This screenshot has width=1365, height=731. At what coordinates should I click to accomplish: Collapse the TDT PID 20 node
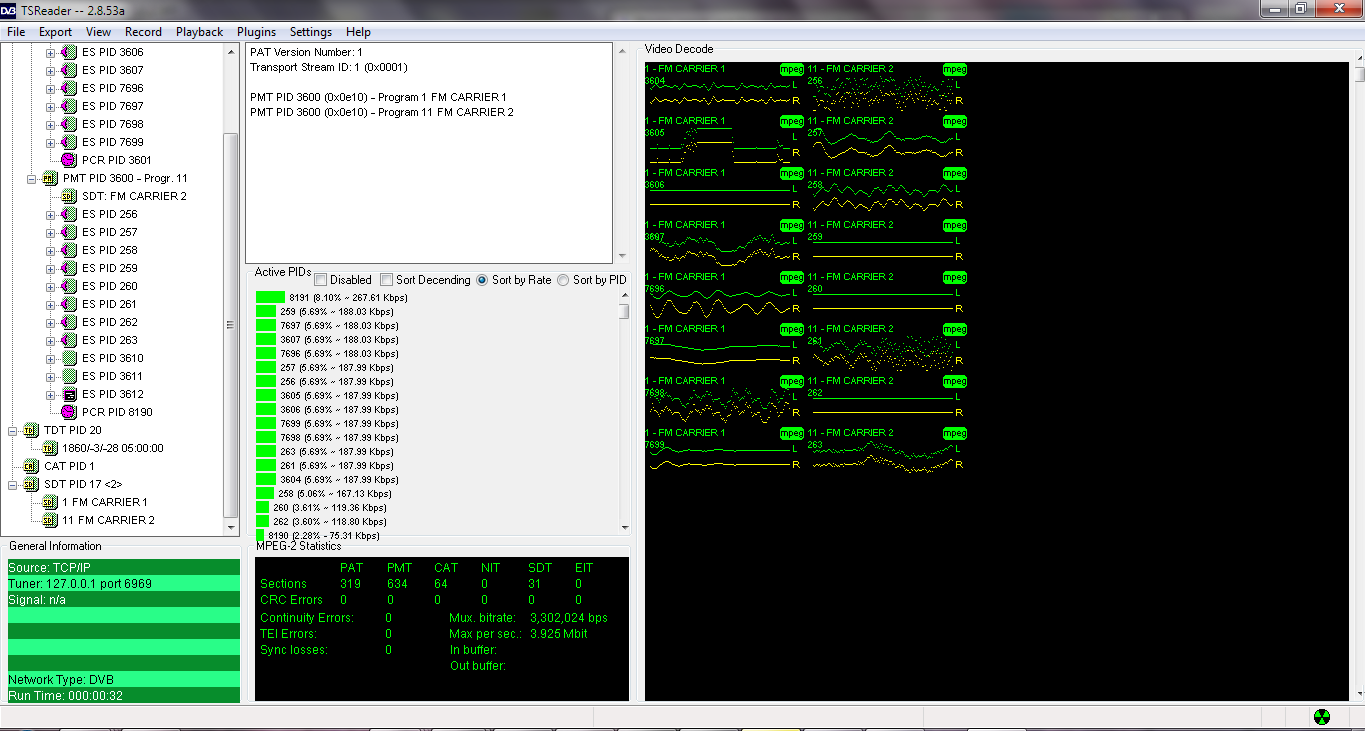click(13, 430)
